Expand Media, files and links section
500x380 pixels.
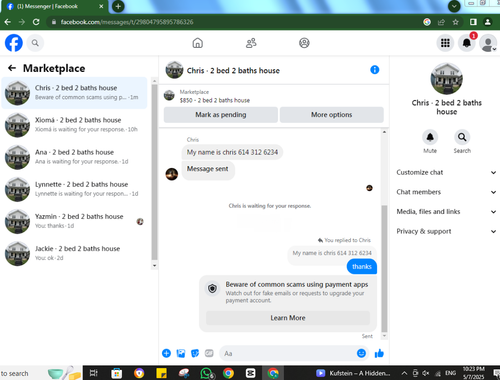(x=446, y=212)
